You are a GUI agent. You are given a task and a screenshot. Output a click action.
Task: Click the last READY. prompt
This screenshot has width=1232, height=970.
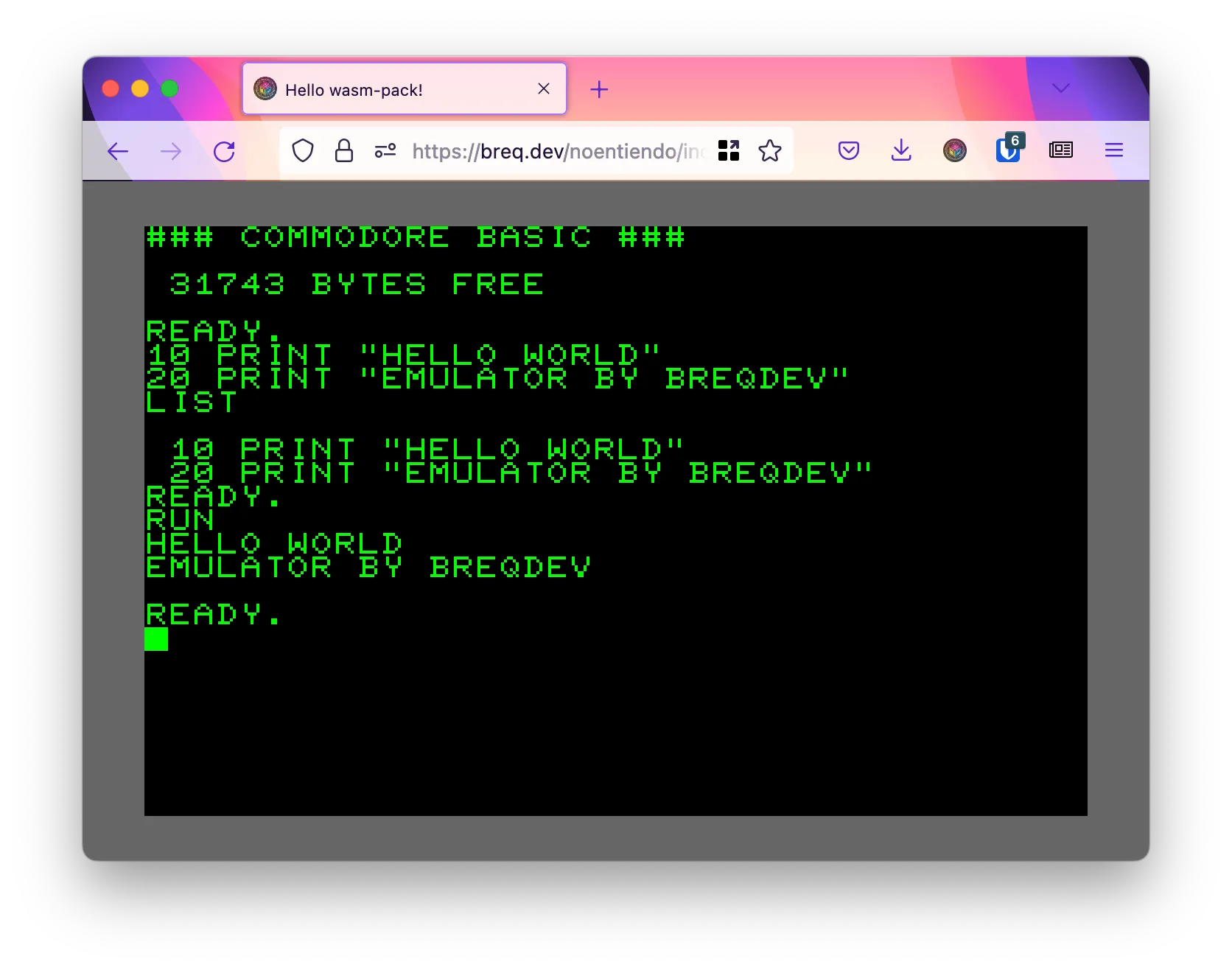click(x=214, y=615)
